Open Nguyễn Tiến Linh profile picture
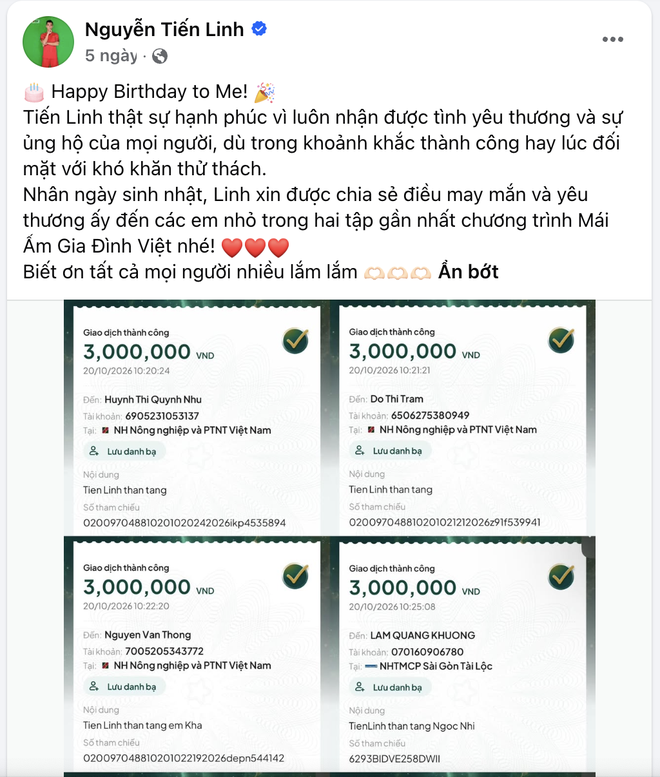The image size is (660, 777). 48,42
